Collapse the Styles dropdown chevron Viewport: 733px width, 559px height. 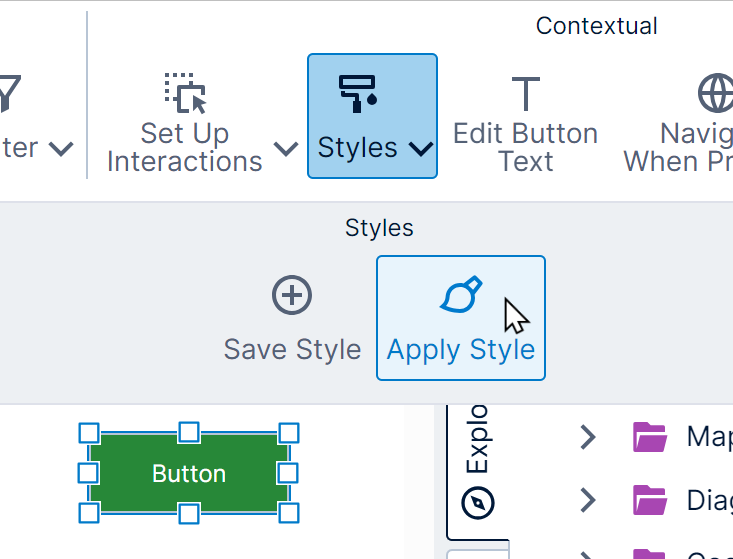pyautogui.click(x=421, y=149)
